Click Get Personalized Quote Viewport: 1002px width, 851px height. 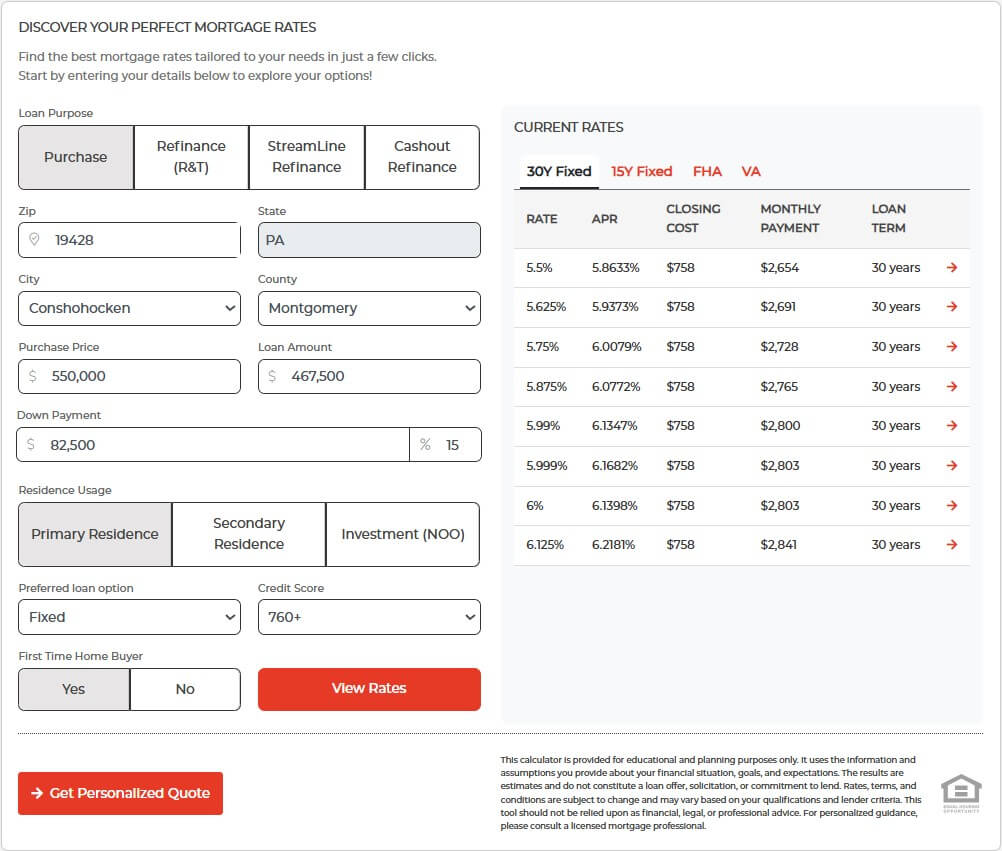(x=120, y=793)
